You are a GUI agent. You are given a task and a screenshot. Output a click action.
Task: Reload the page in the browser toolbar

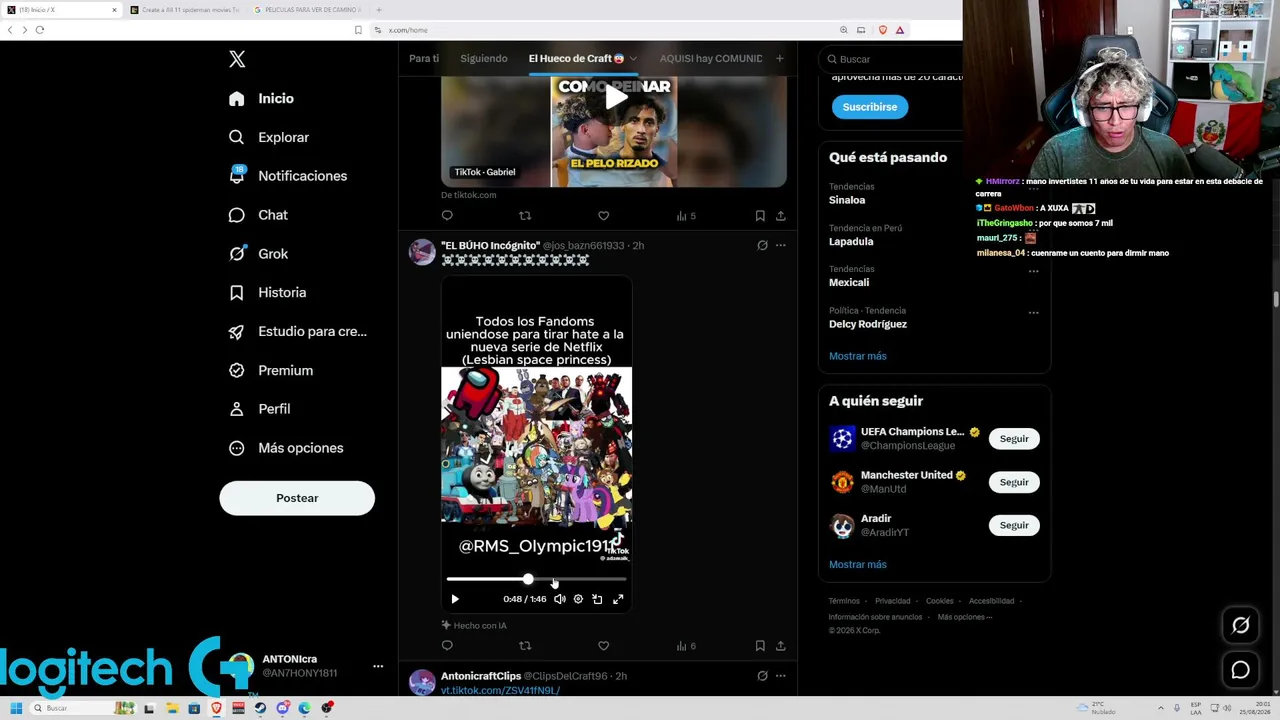(40, 30)
